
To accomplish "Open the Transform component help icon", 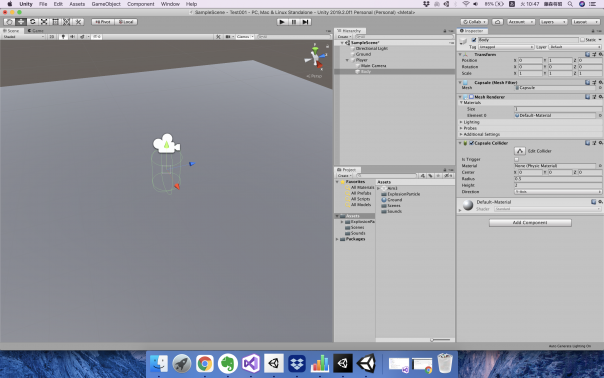I will pos(587,54).
